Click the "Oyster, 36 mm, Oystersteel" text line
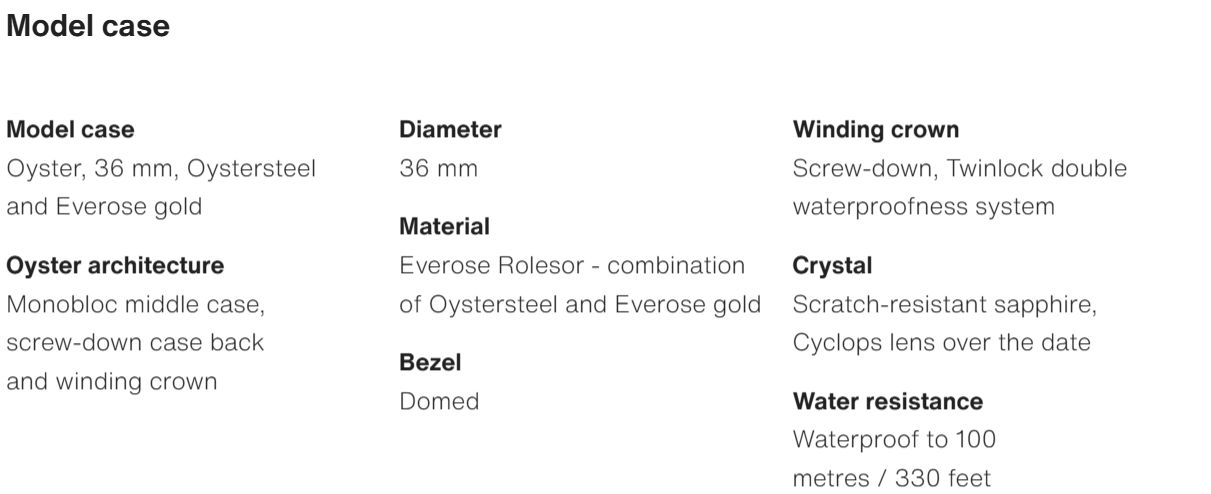 click(161, 169)
